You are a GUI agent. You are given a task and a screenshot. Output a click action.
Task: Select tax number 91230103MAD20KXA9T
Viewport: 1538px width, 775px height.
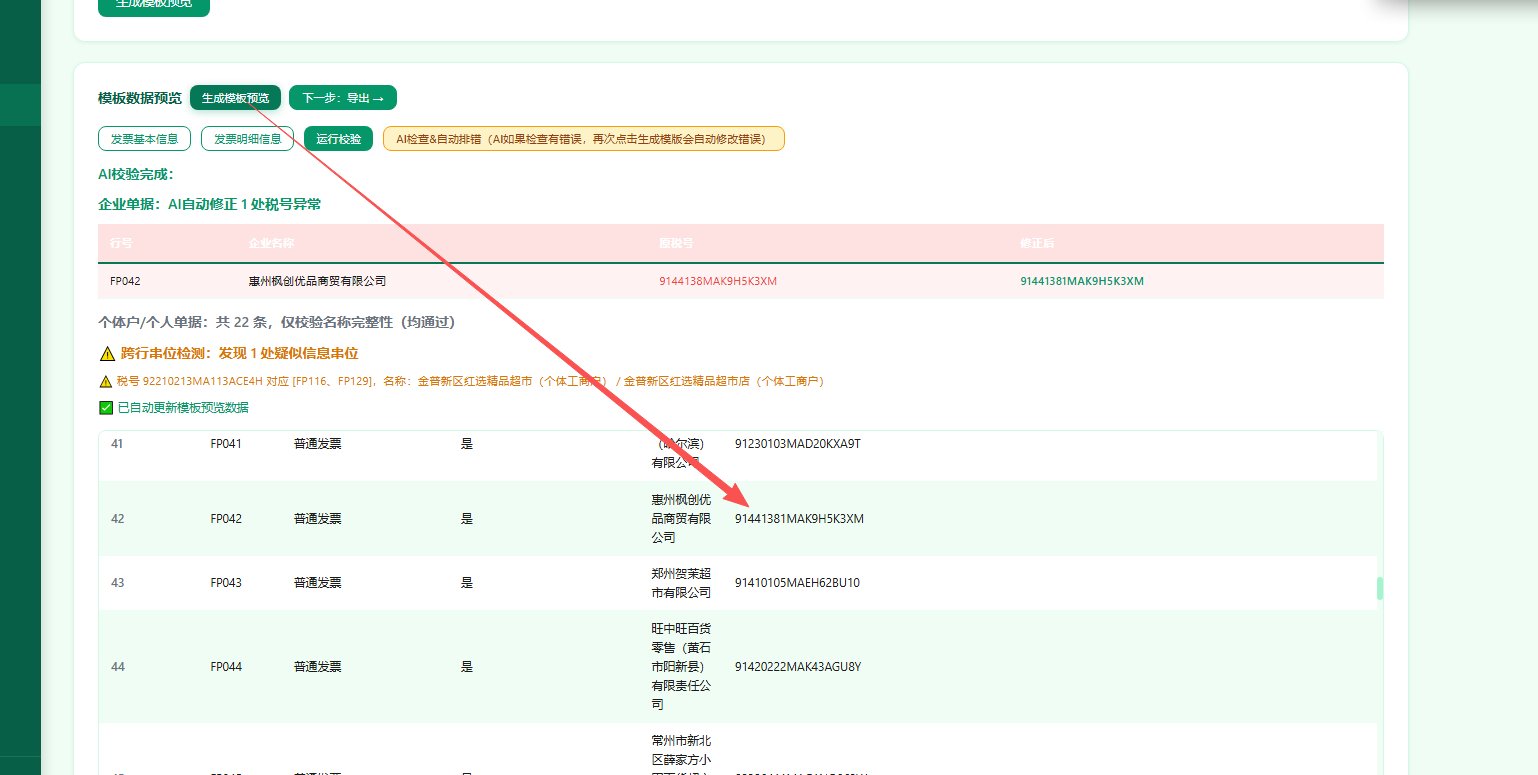(797, 443)
